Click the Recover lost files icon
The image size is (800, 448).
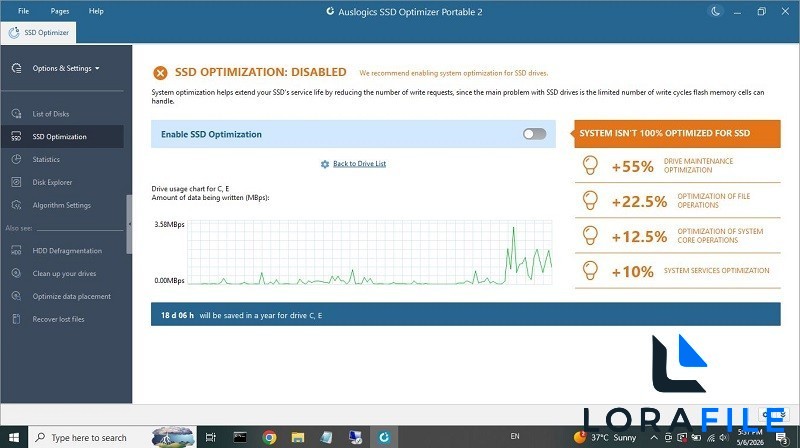[x=16, y=319]
